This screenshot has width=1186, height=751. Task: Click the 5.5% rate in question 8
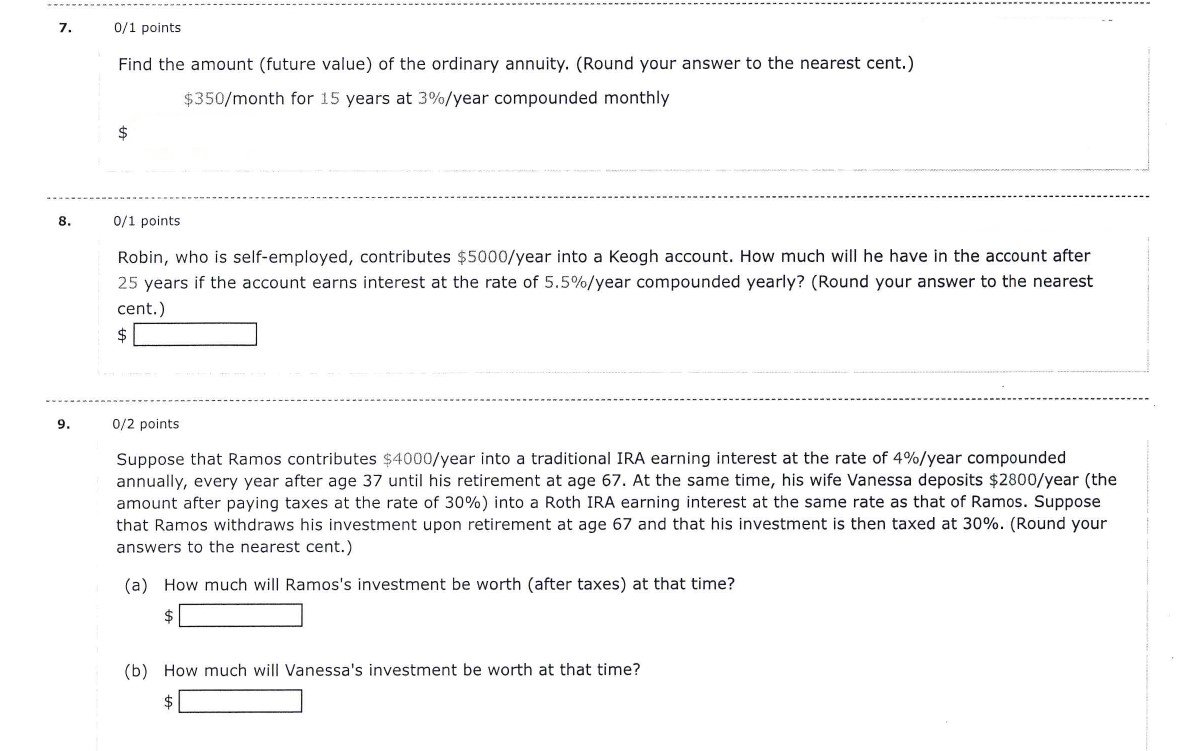(x=566, y=282)
